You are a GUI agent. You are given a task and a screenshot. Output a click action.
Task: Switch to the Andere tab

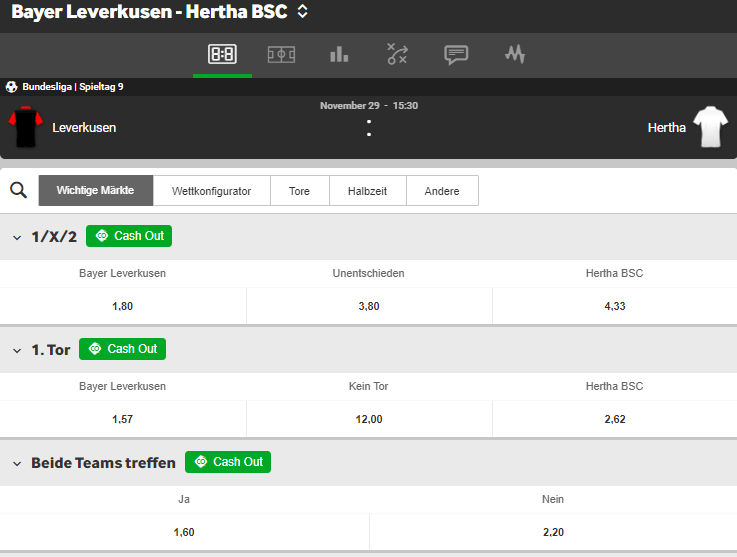tap(442, 190)
